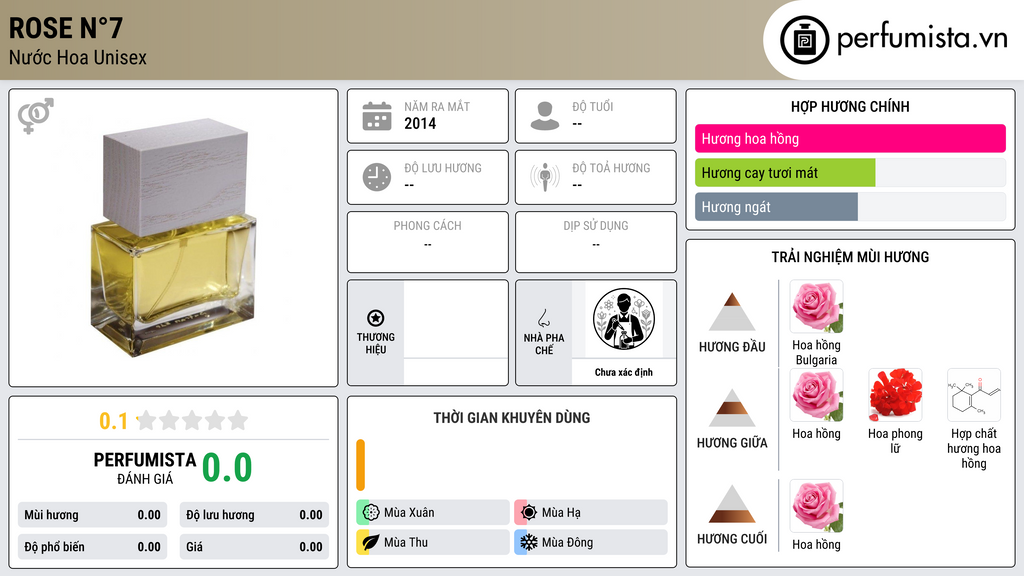Click the Mùa Thu leaf icon
Screen dimensions: 1024x576
click(x=371, y=542)
